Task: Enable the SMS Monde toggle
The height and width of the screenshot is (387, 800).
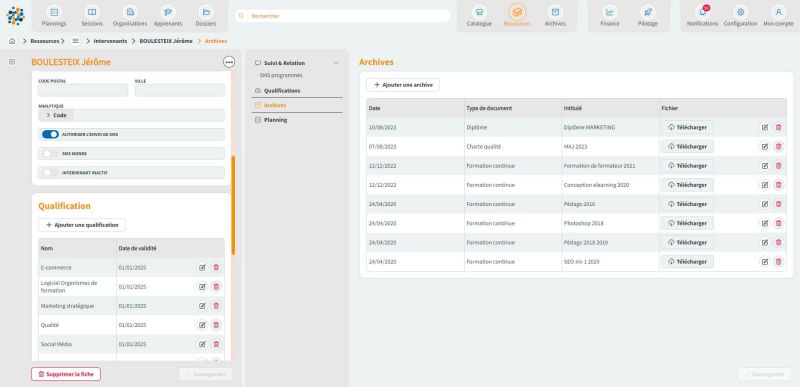Action: pyautogui.click(x=50, y=153)
